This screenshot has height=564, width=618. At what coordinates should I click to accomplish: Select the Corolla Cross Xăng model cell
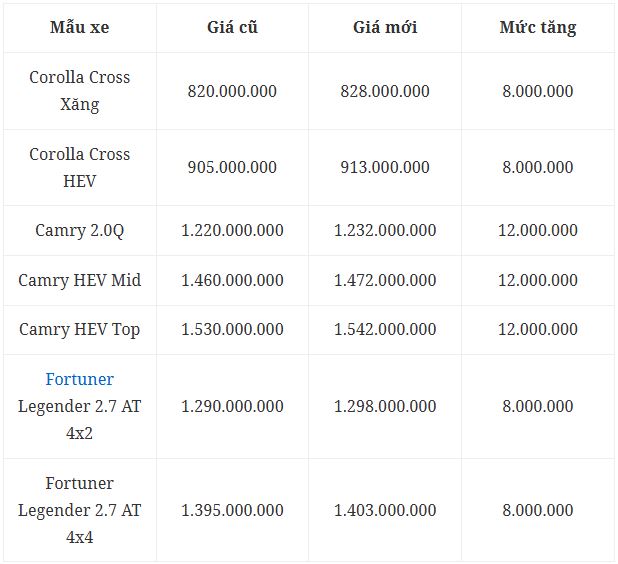pyautogui.click(x=79, y=91)
